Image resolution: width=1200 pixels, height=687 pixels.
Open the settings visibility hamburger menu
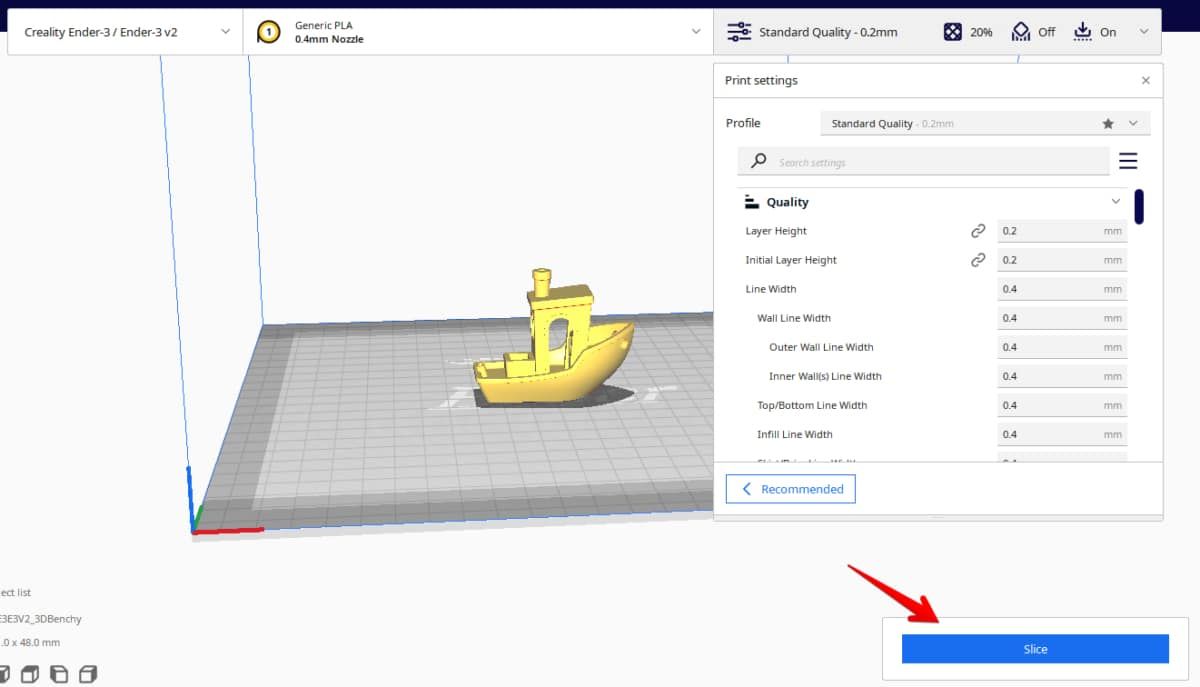(x=1128, y=160)
